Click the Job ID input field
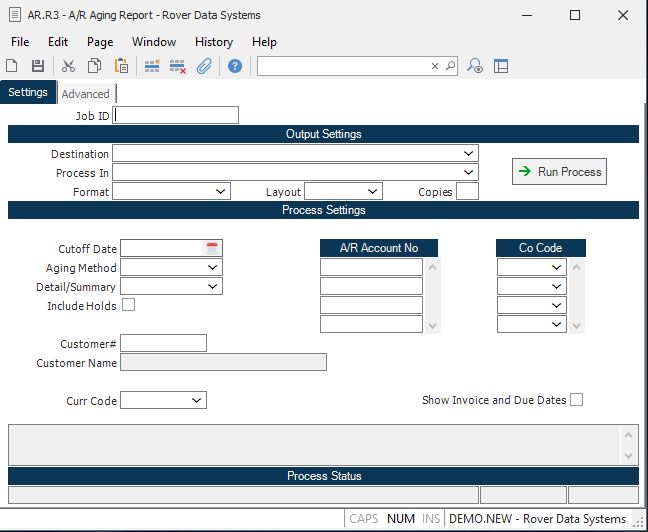This screenshot has width=648, height=532. pos(177,115)
